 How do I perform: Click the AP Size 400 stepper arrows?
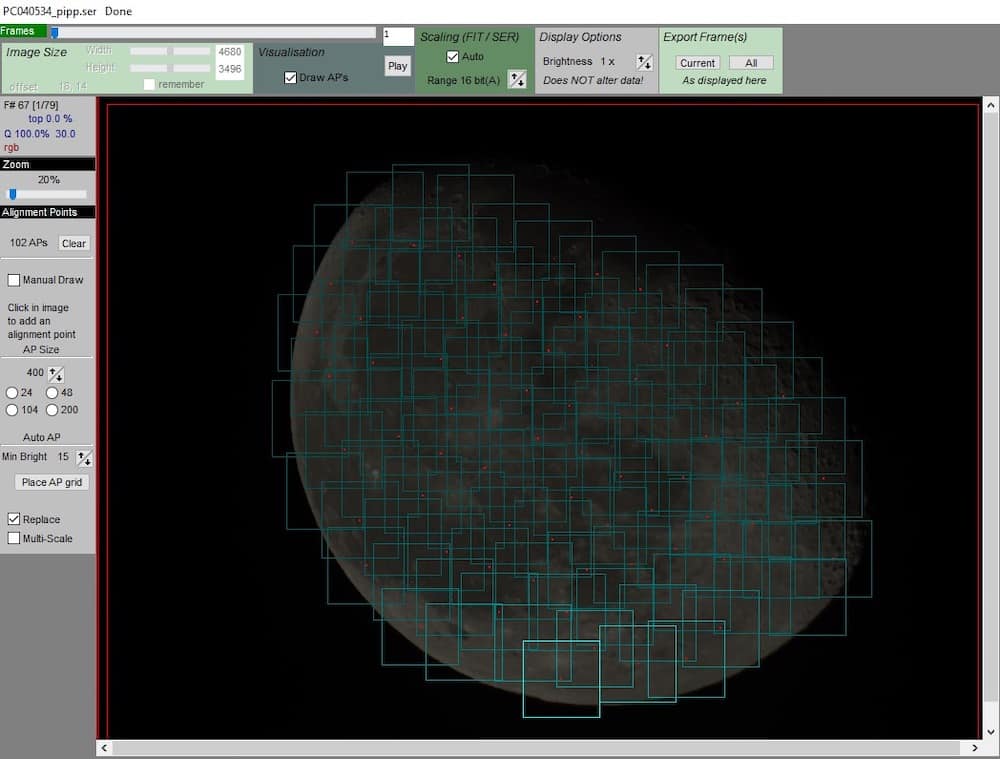click(55, 374)
